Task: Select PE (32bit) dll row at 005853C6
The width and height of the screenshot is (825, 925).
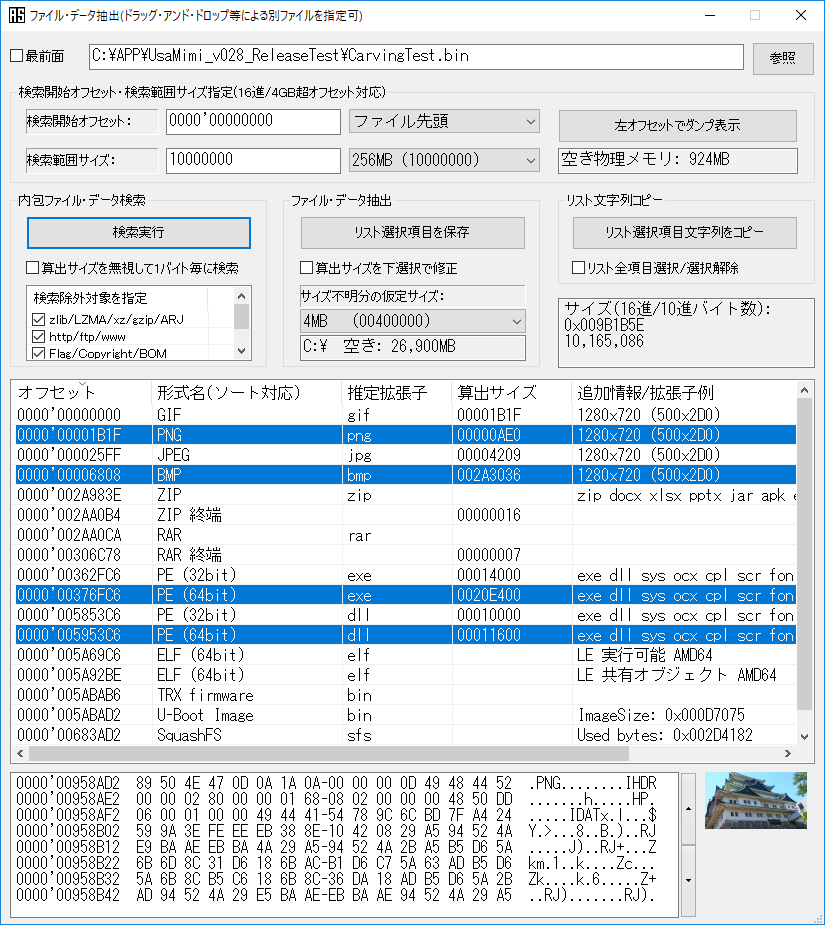Action: [405, 615]
